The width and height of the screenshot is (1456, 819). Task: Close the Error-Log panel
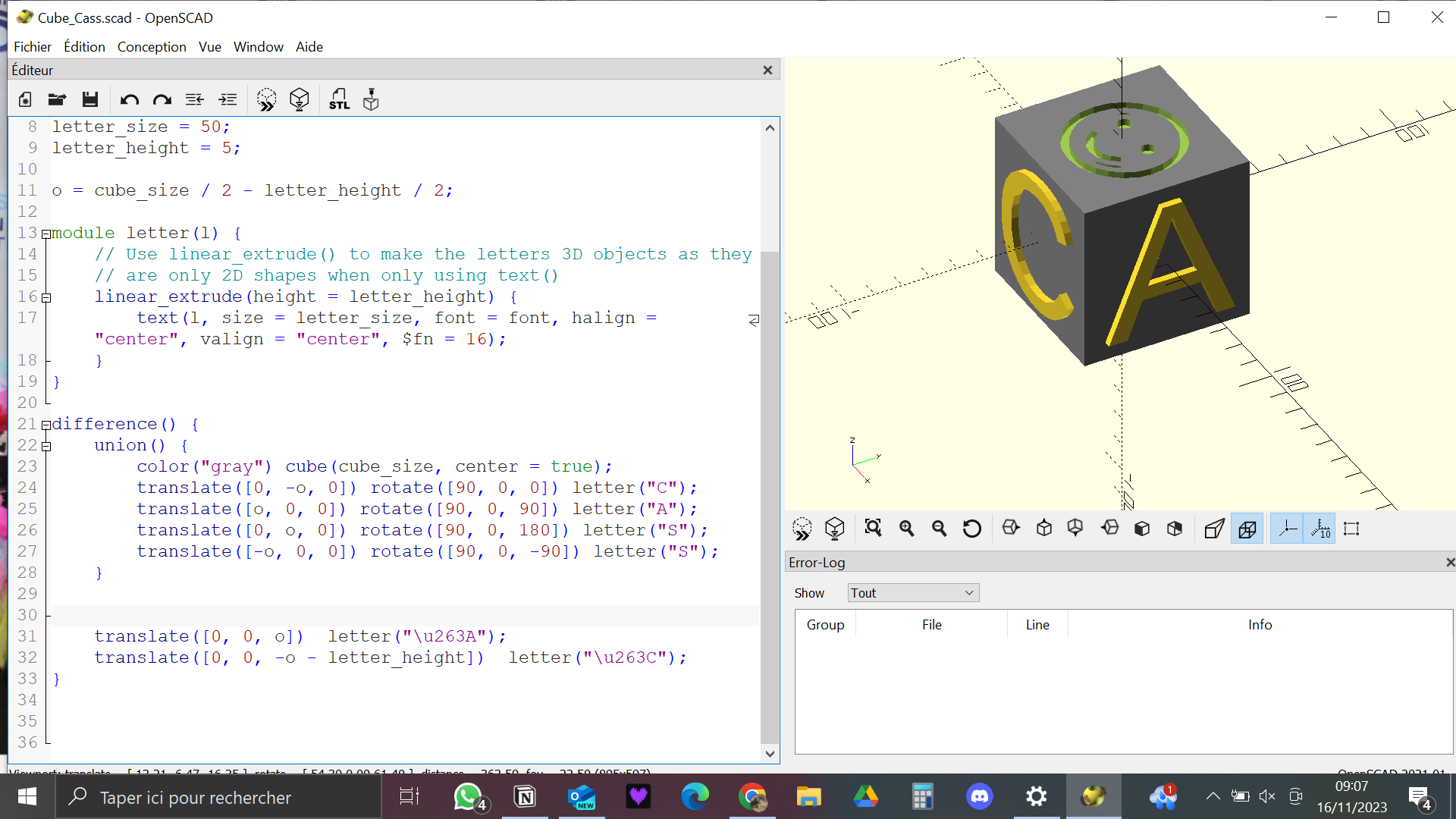click(x=1450, y=562)
